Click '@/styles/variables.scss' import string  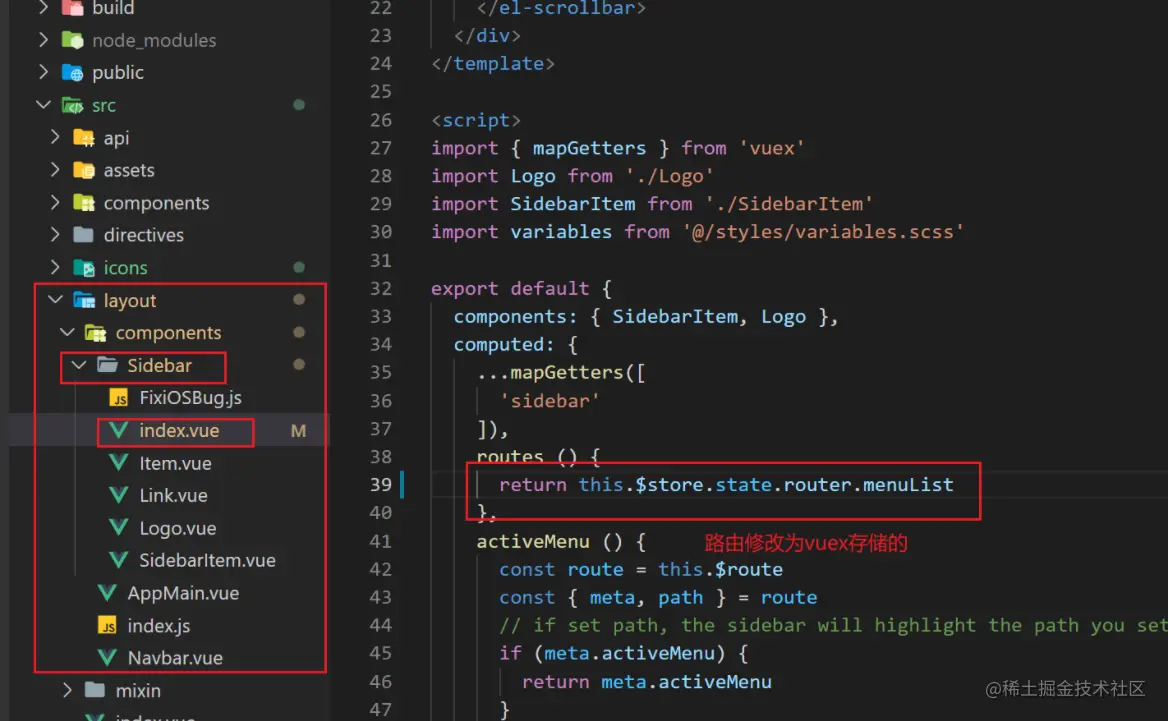(822, 232)
